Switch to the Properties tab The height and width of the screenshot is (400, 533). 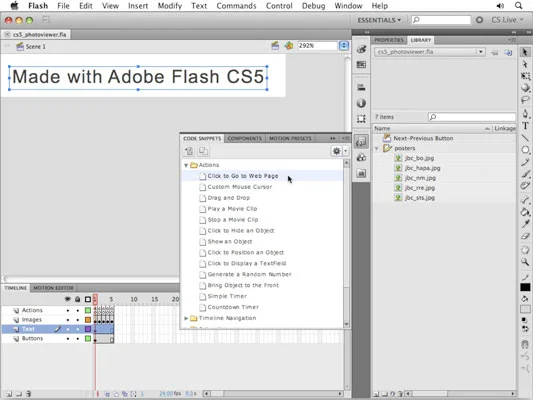point(389,40)
